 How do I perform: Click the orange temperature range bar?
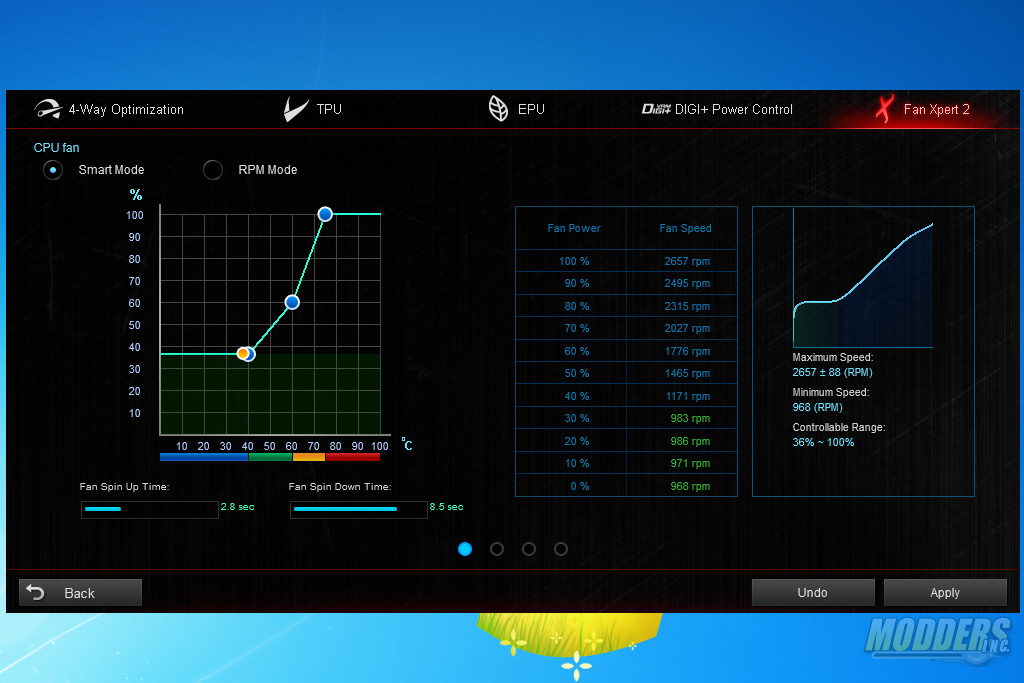[x=309, y=457]
